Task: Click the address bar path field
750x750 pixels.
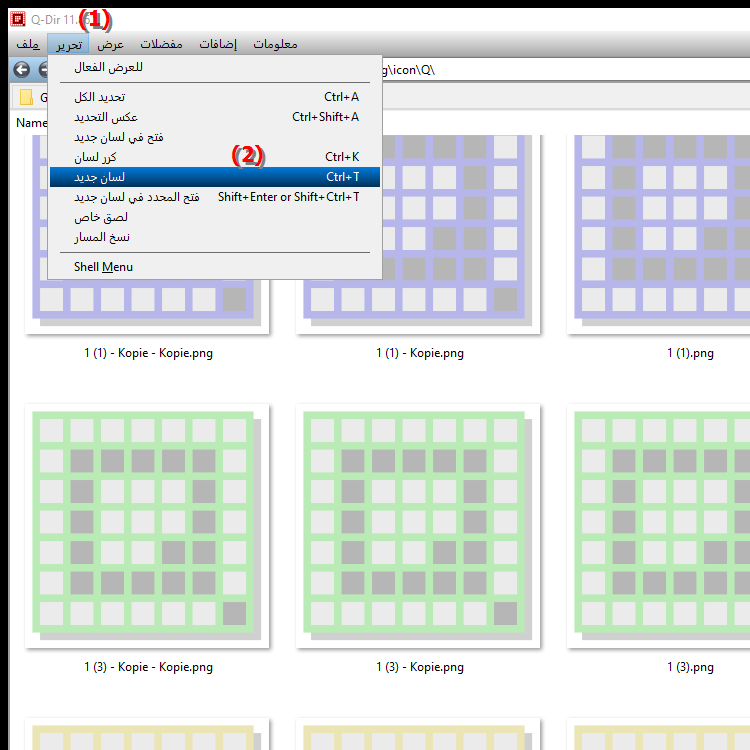Action: (x=564, y=70)
